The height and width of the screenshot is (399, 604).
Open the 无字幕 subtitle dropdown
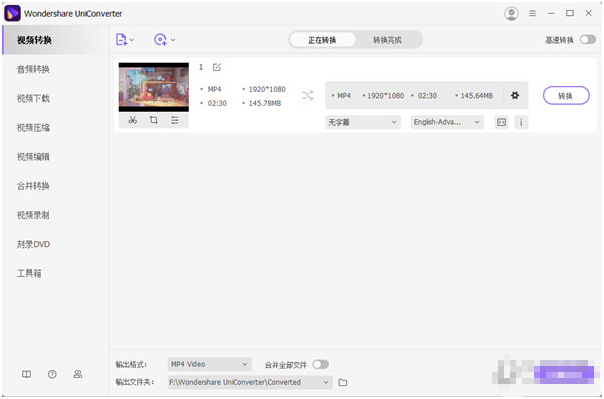pyautogui.click(x=363, y=122)
